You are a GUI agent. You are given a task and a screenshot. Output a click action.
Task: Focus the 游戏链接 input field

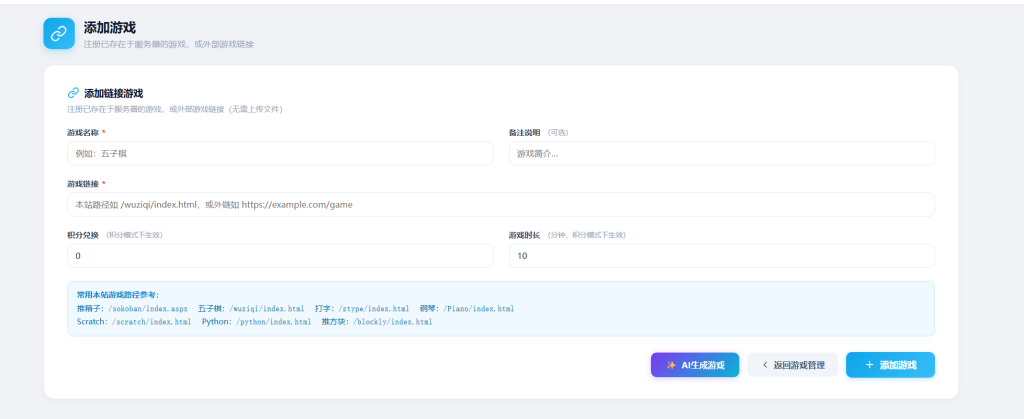point(501,204)
